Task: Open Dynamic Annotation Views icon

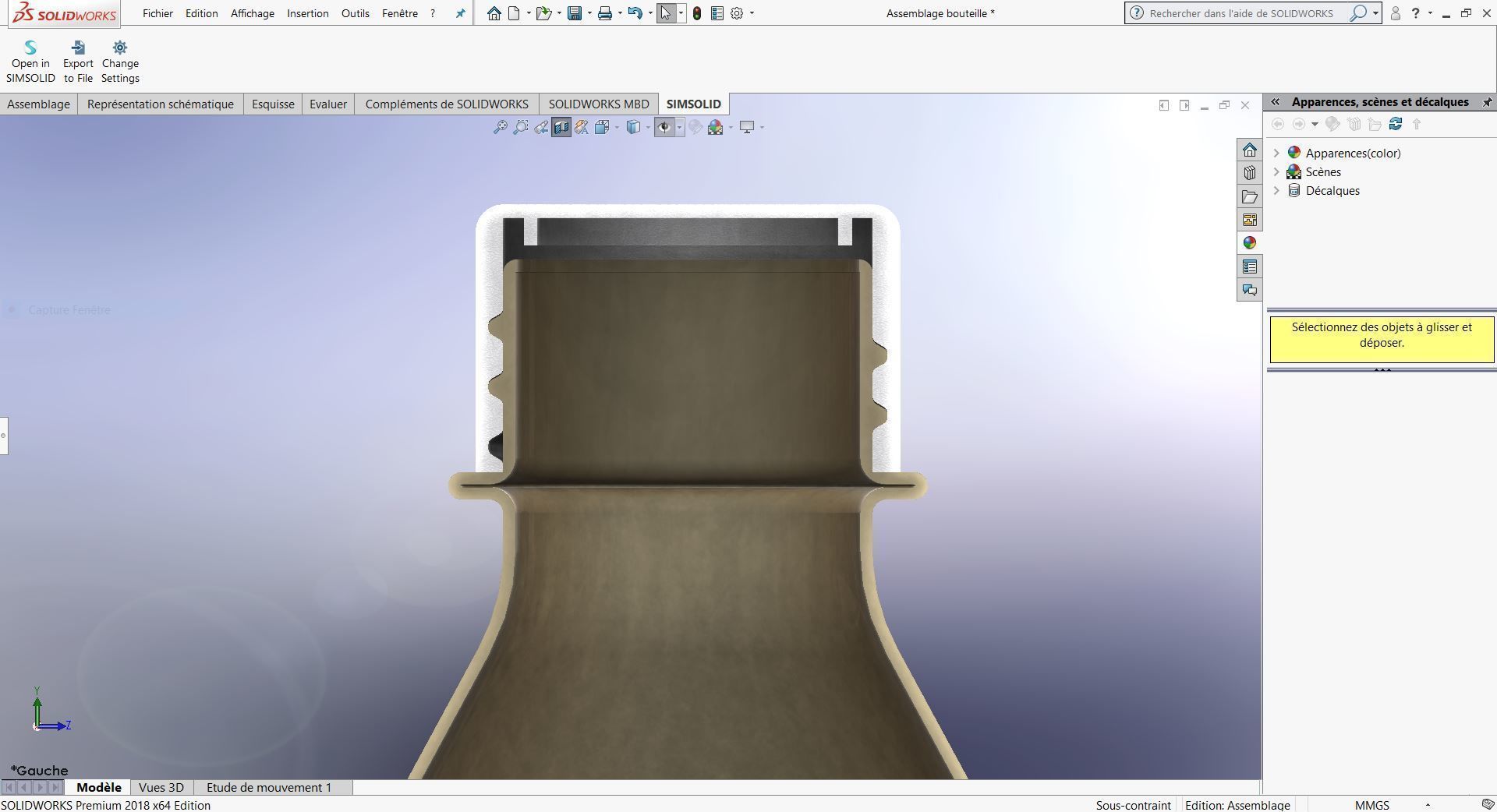Action: coord(582,127)
